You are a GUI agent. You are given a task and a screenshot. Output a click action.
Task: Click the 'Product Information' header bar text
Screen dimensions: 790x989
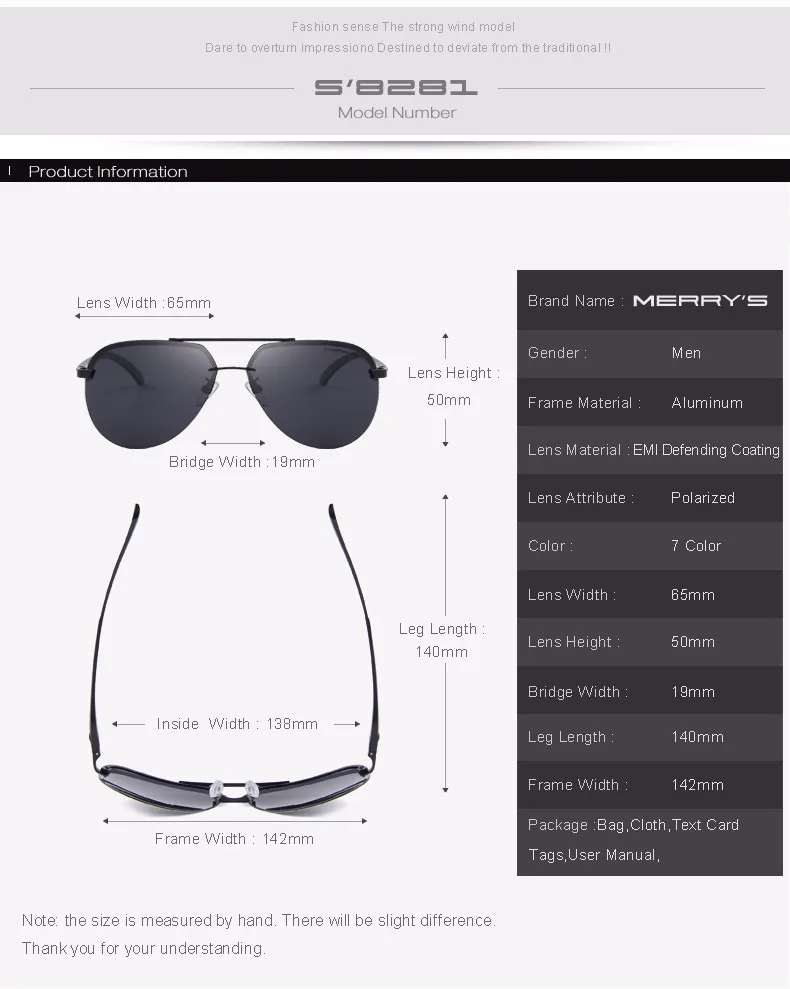coord(108,172)
